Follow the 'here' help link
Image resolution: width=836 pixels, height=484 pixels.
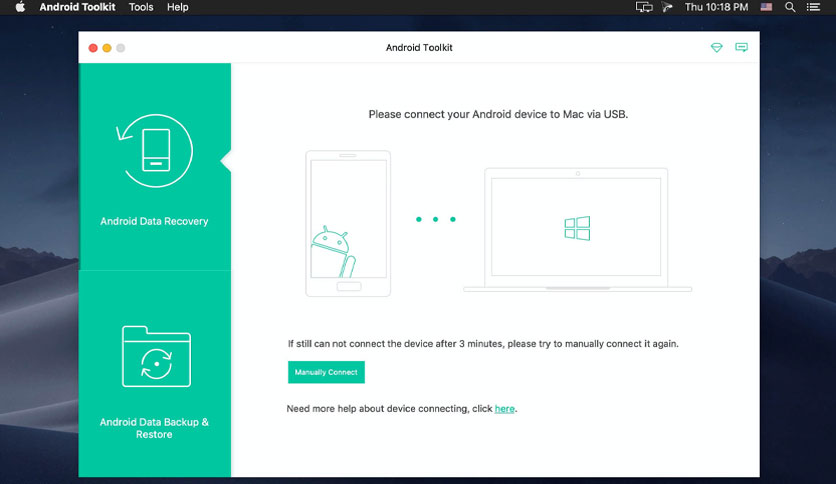point(504,409)
